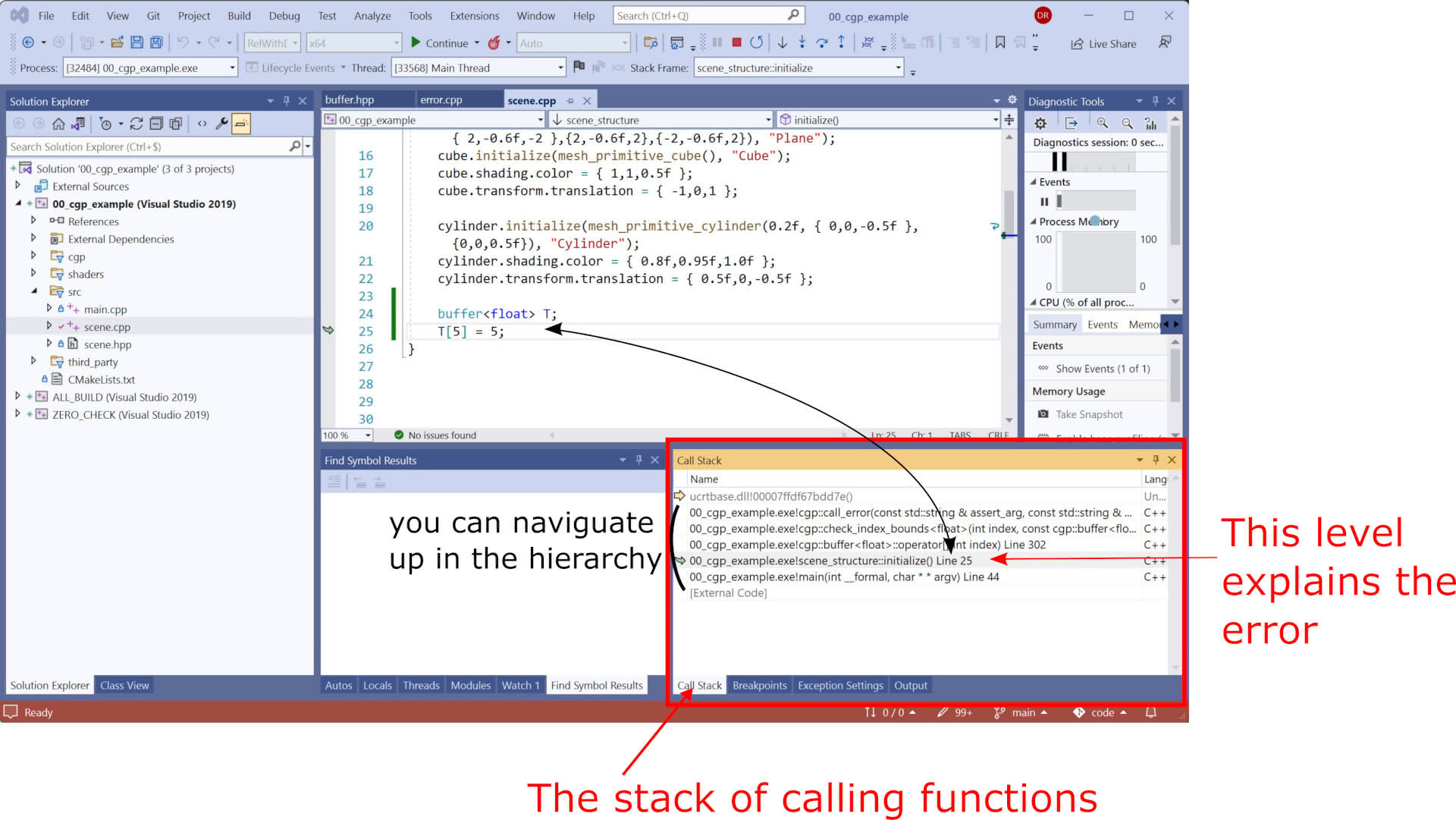Image resolution: width=1456 pixels, height=820 pixels.
Task: Click the Save All icon
Action: (156, 42)
